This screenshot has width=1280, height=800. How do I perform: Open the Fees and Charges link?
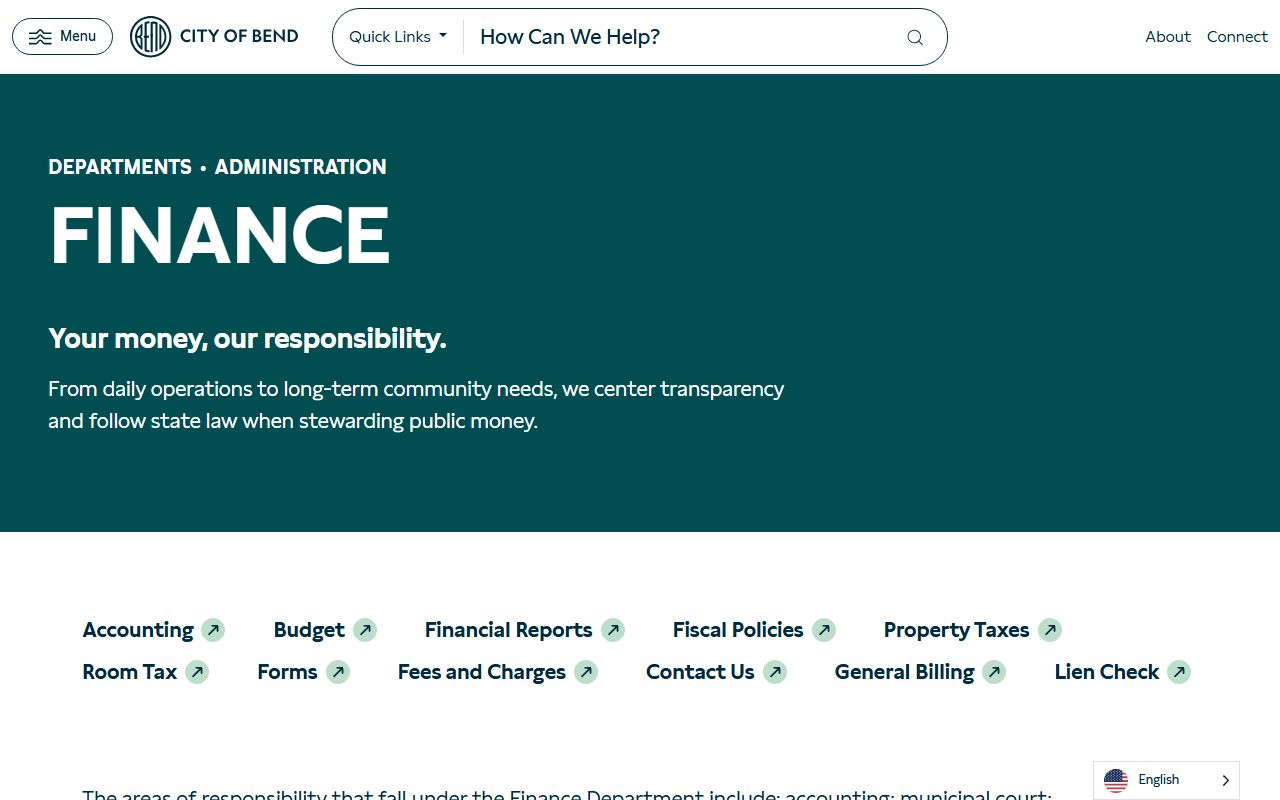(x=482, y=672)
